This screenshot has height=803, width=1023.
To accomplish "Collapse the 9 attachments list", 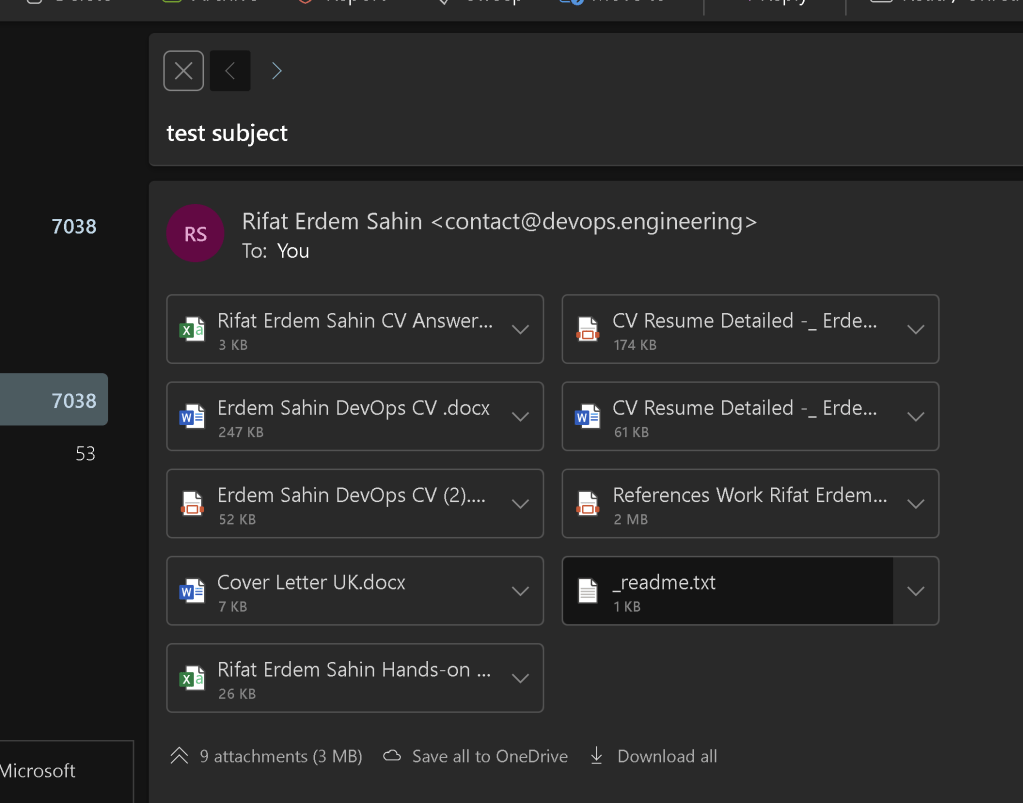I will [x=179, y=756].
